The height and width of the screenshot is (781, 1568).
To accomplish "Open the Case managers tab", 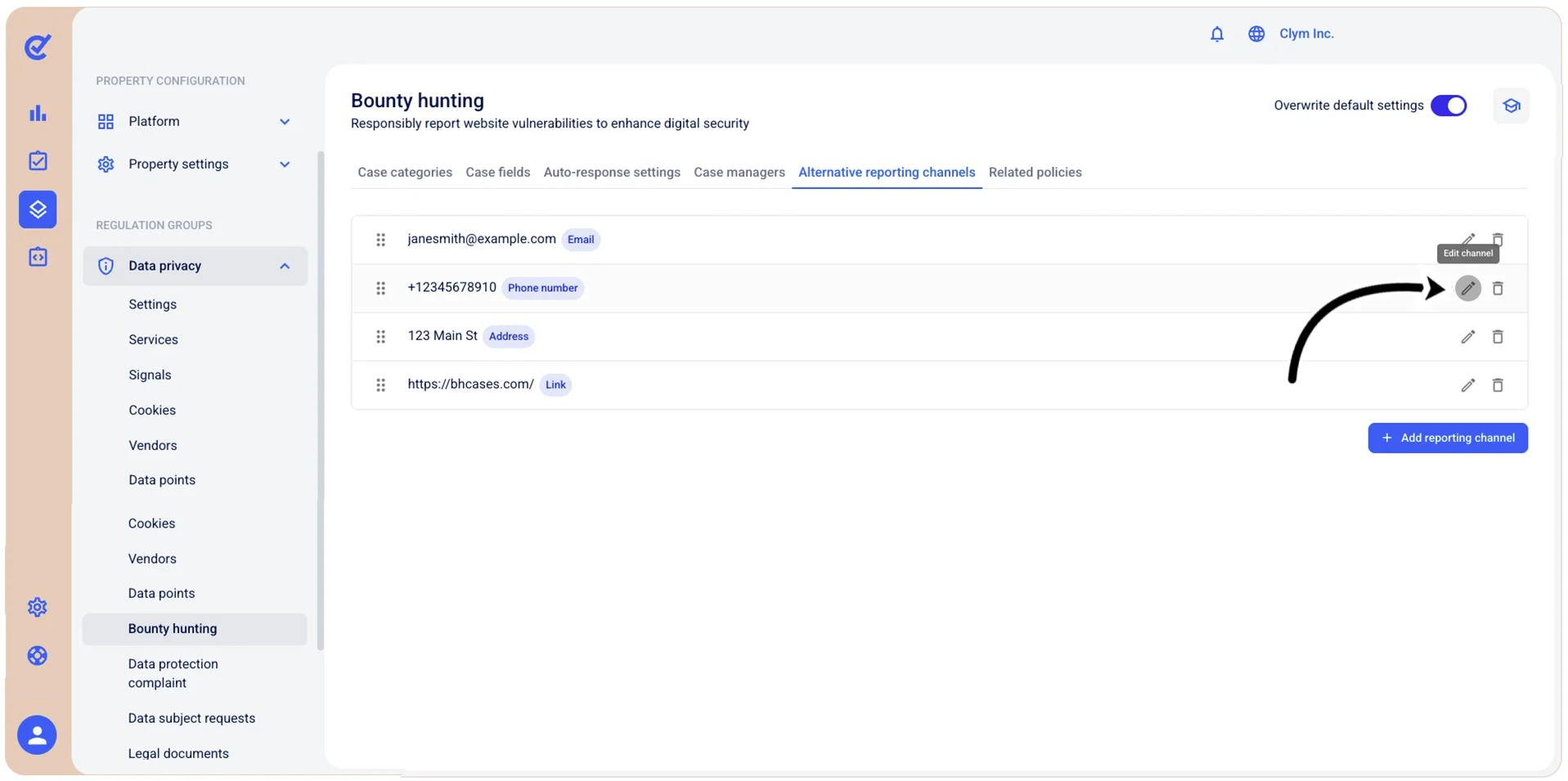I will (x=739, y=172).
